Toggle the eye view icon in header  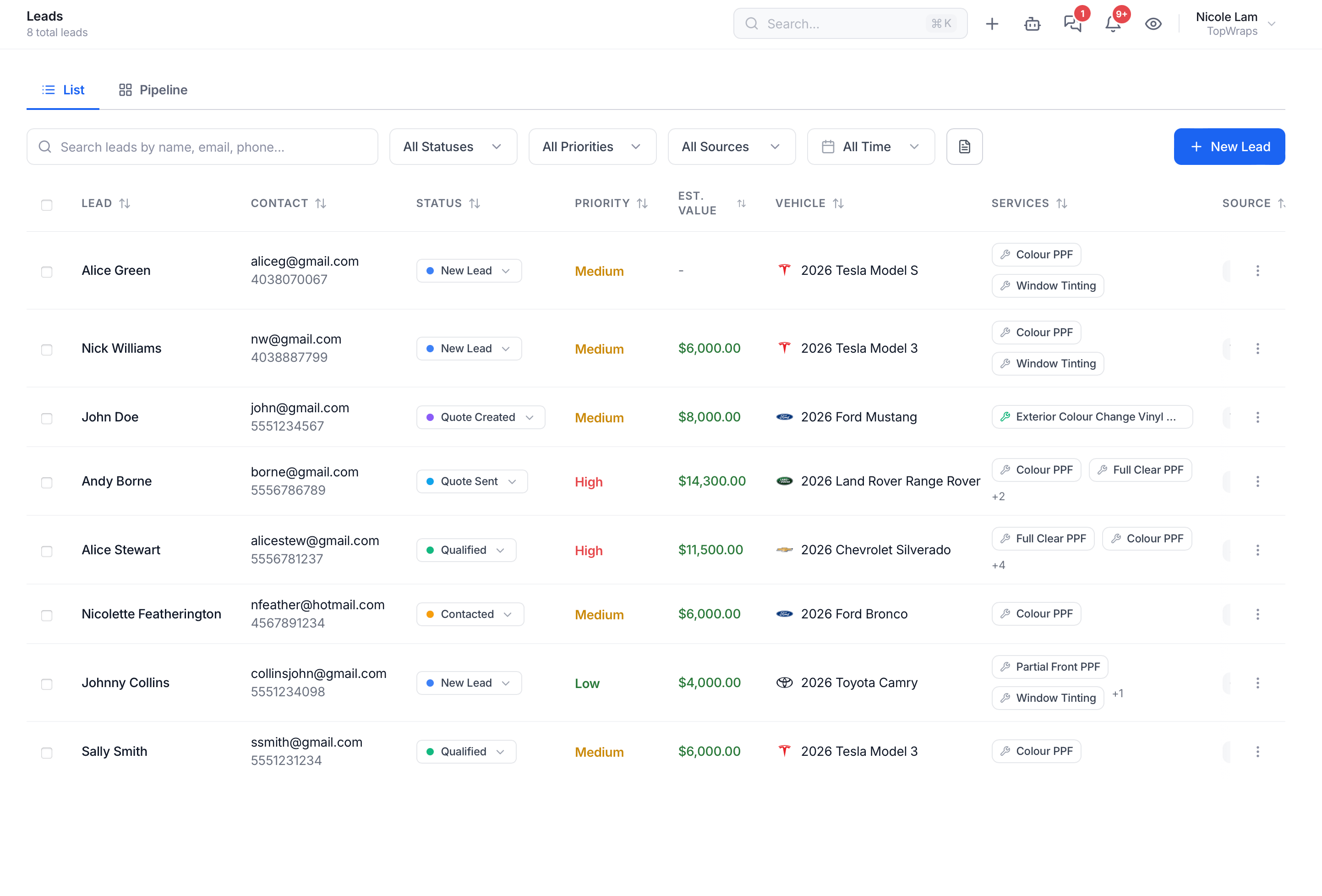click(x=1153, y=24)
